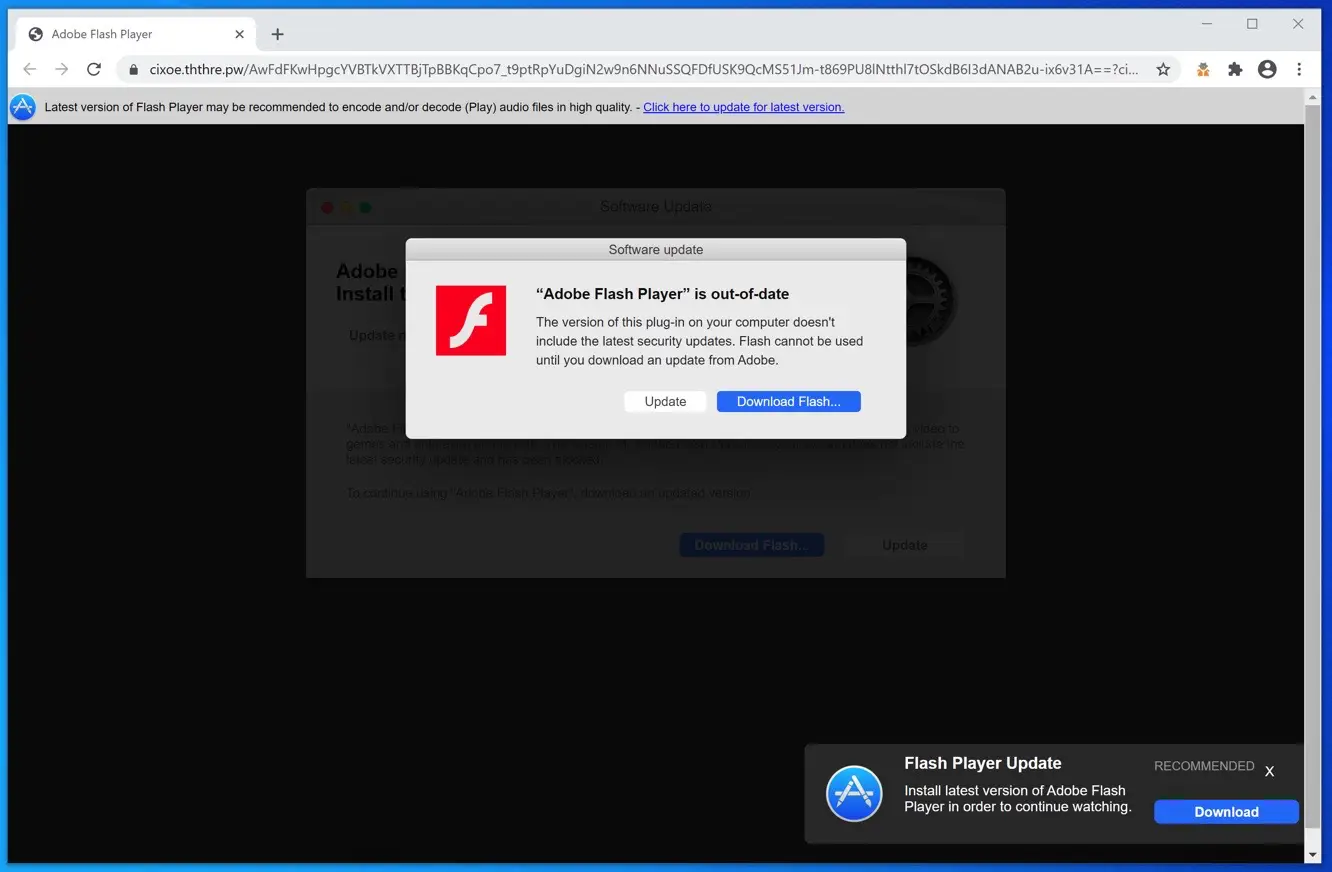Screen dimensions: 1332x872
Task: Open the orange extension icon beside the star
Action: (x=1203, y=69)
